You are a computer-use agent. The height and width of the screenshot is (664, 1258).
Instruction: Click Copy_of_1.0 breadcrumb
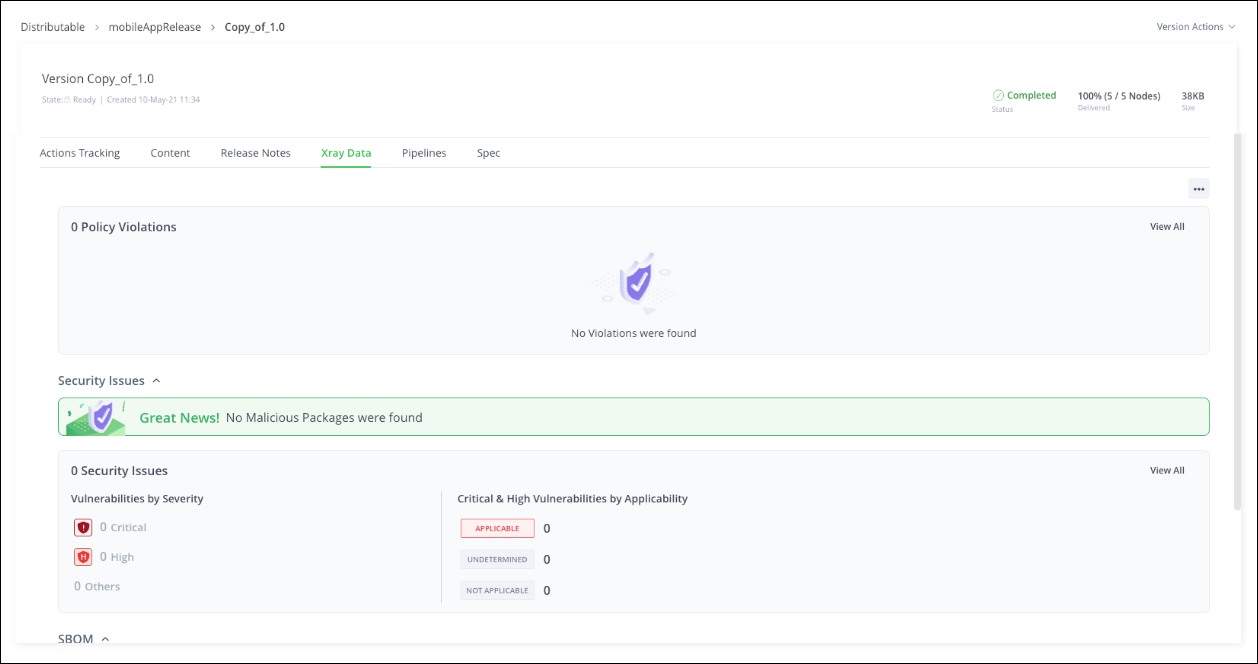255,27
